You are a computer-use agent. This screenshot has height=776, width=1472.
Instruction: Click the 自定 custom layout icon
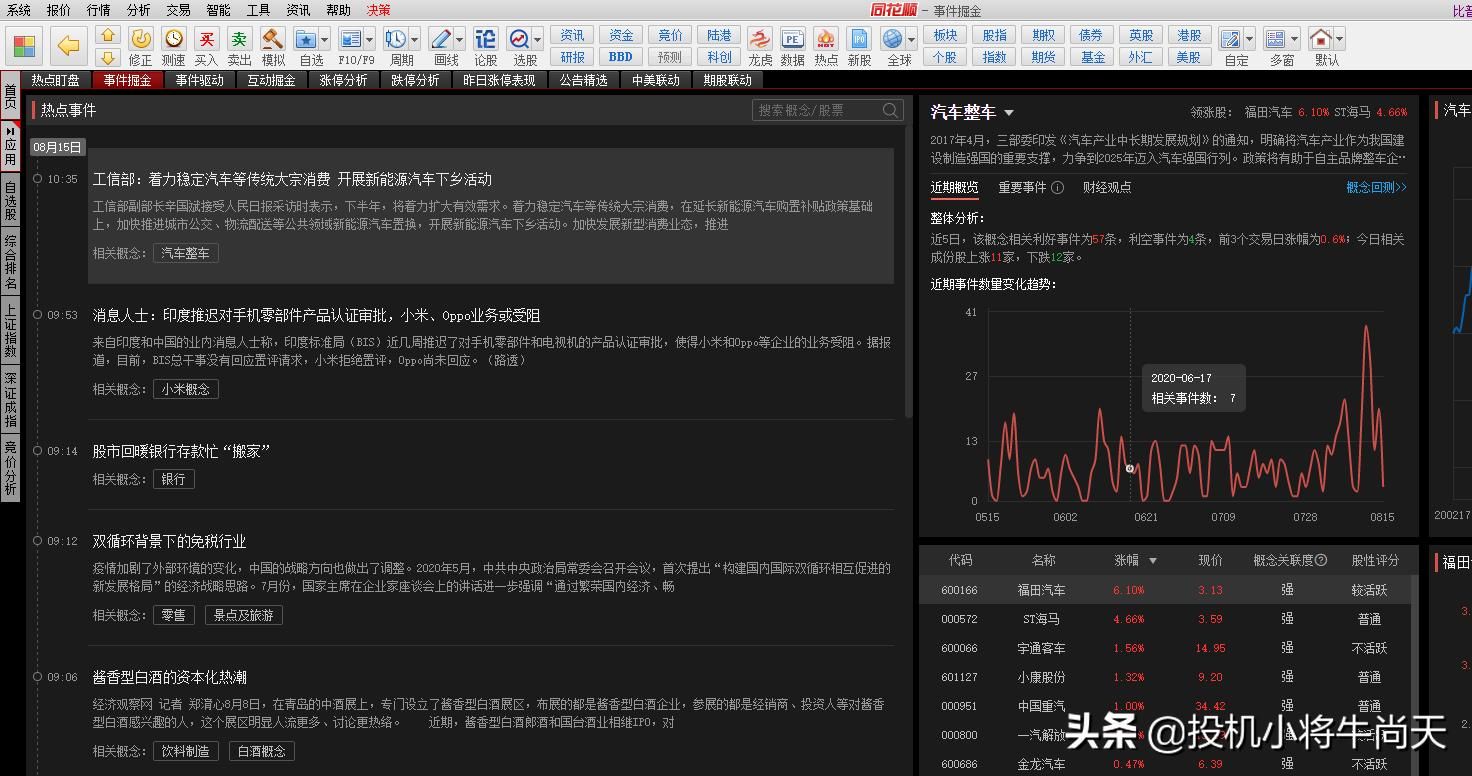[1231, 39]
